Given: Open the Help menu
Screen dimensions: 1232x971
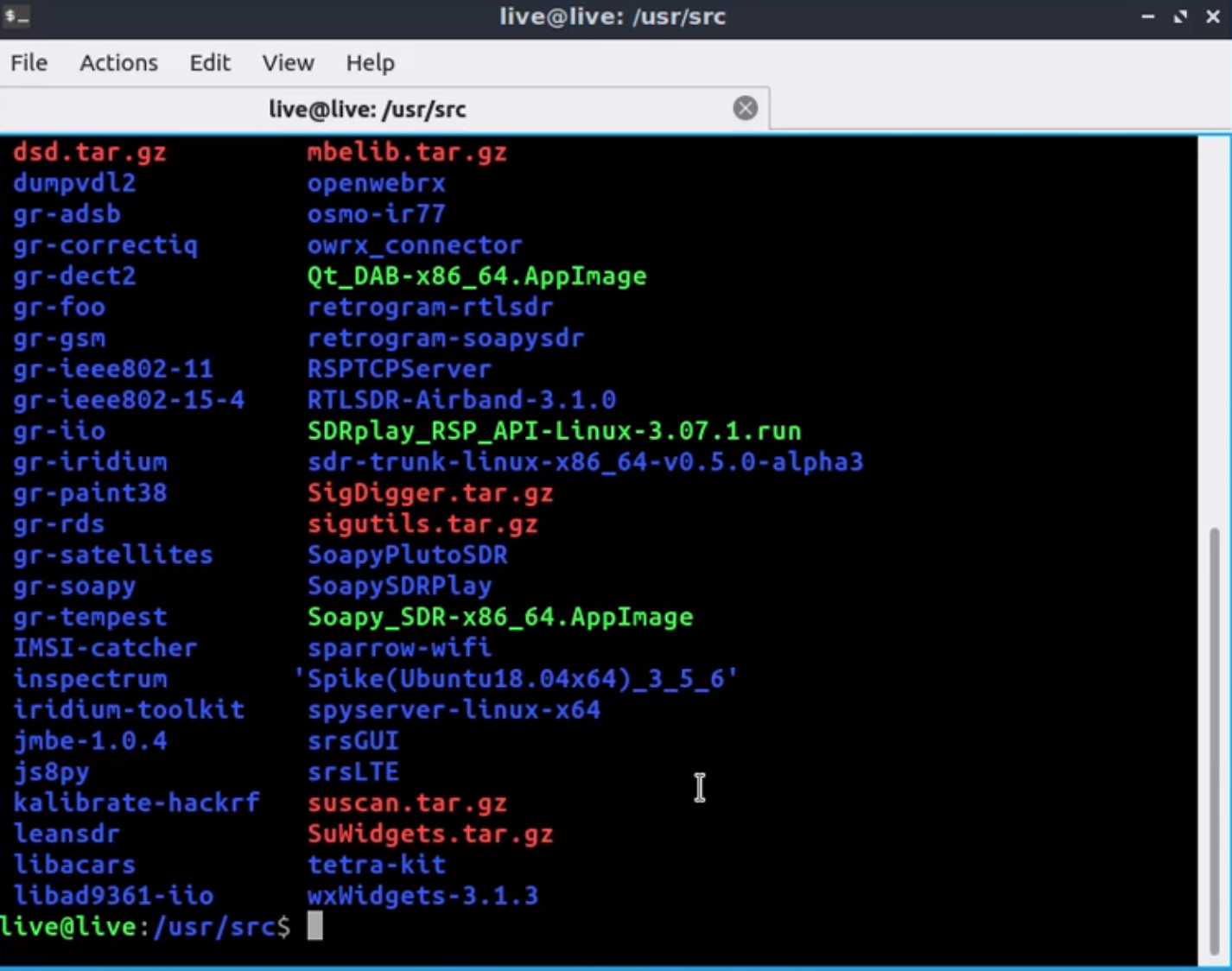Looking at the screenshot, I should click(x=370, y=63).
